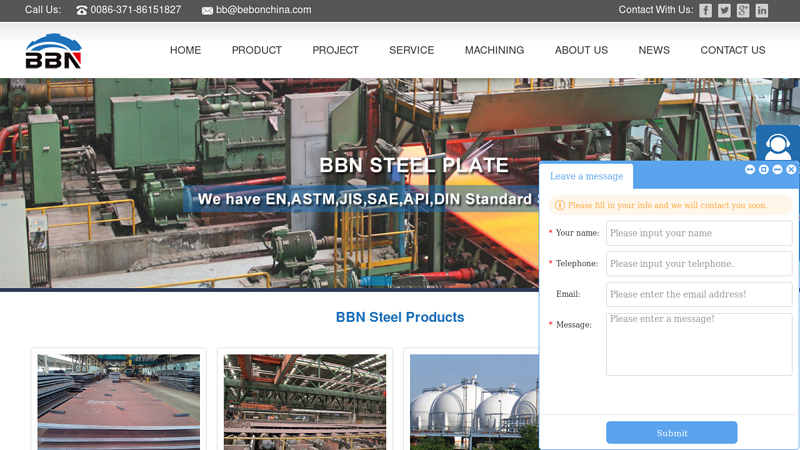Open the Google Plus social icon
The image size is (800, 450).
tap(743, 10)
